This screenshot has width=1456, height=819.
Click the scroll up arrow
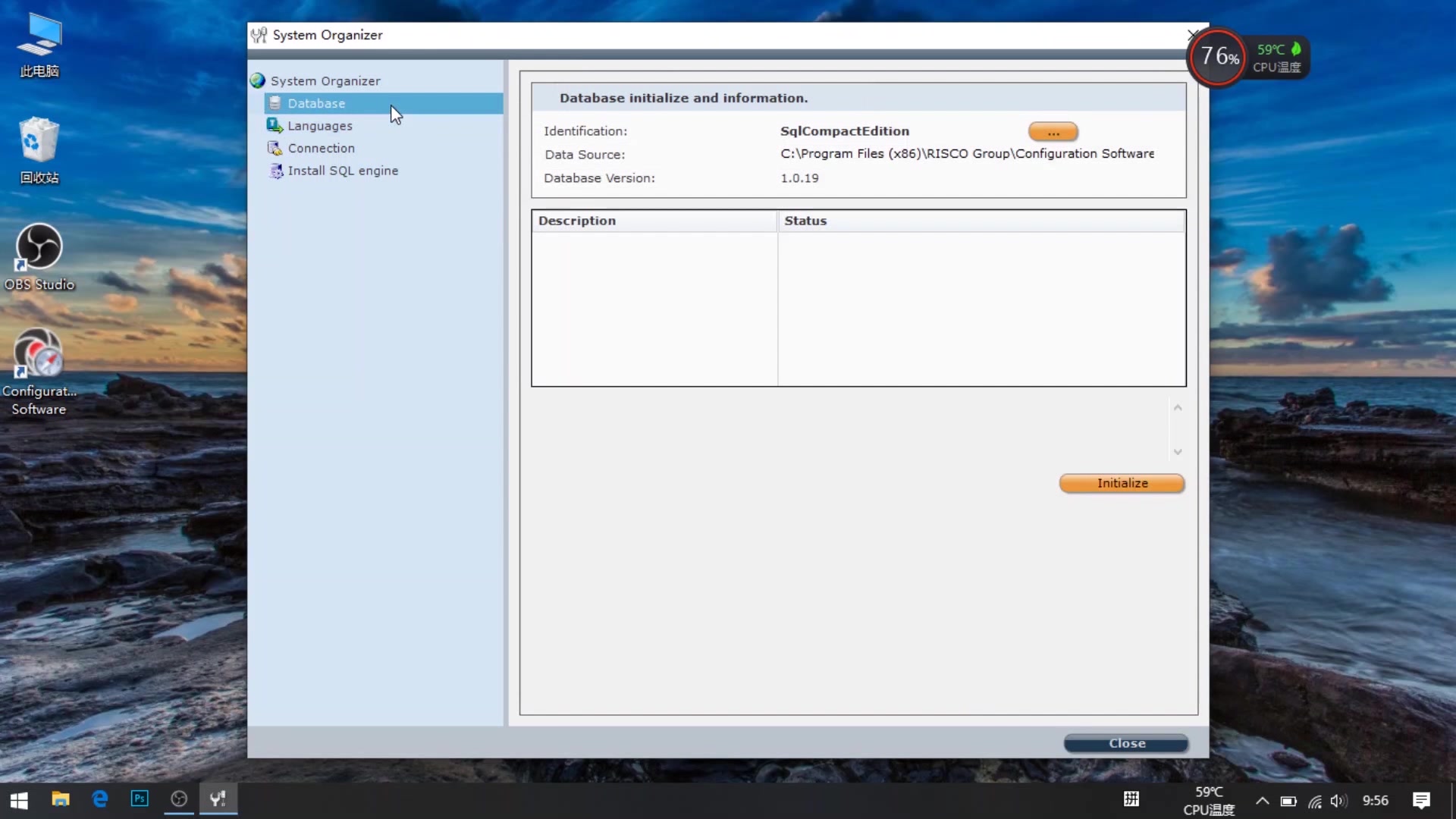(x=1178, y=408)
